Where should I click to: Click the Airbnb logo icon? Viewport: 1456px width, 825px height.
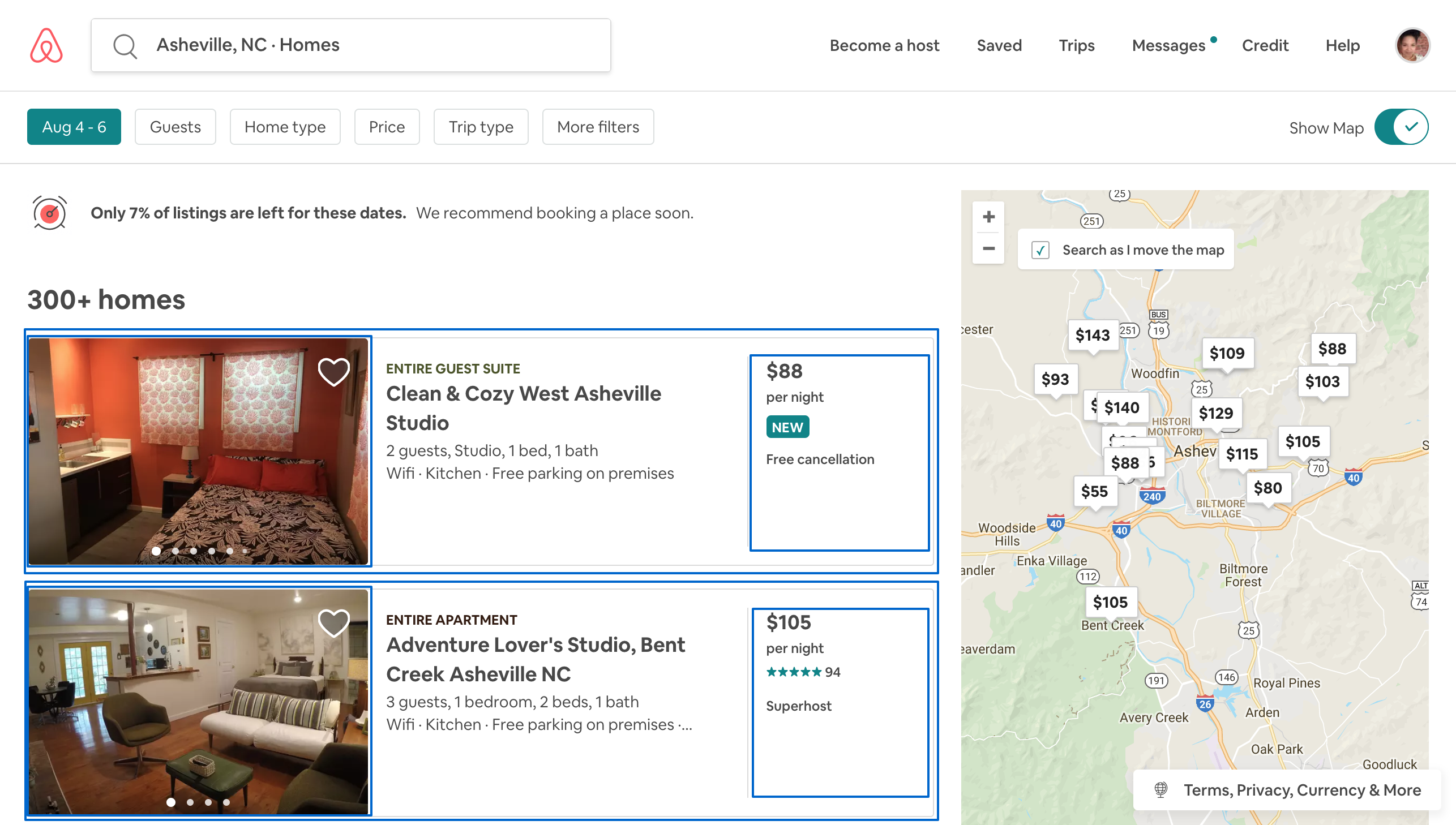(x=46, y=45)
